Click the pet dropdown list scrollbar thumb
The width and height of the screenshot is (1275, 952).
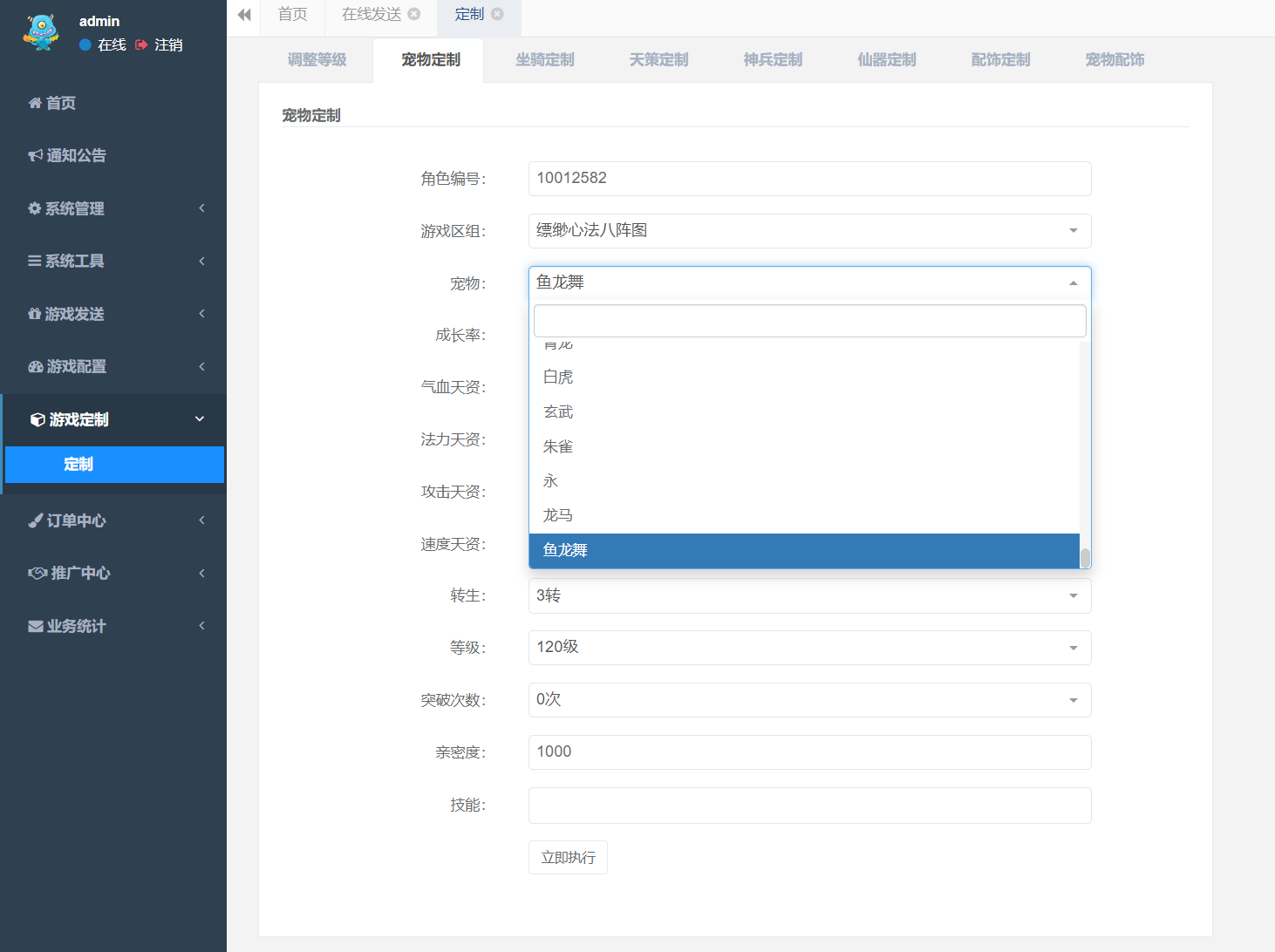coord(1085,558)
